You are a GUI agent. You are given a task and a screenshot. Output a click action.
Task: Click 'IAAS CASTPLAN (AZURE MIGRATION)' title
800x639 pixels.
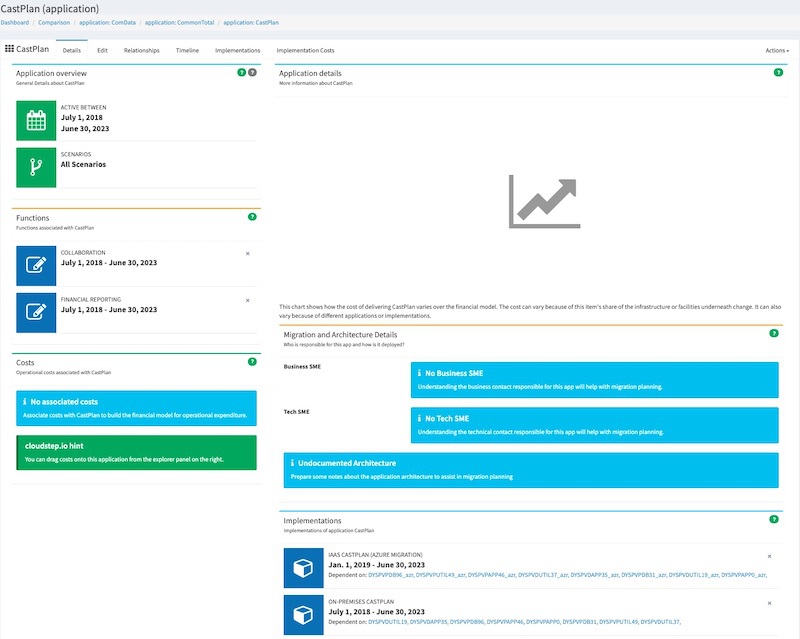(375, 555)
